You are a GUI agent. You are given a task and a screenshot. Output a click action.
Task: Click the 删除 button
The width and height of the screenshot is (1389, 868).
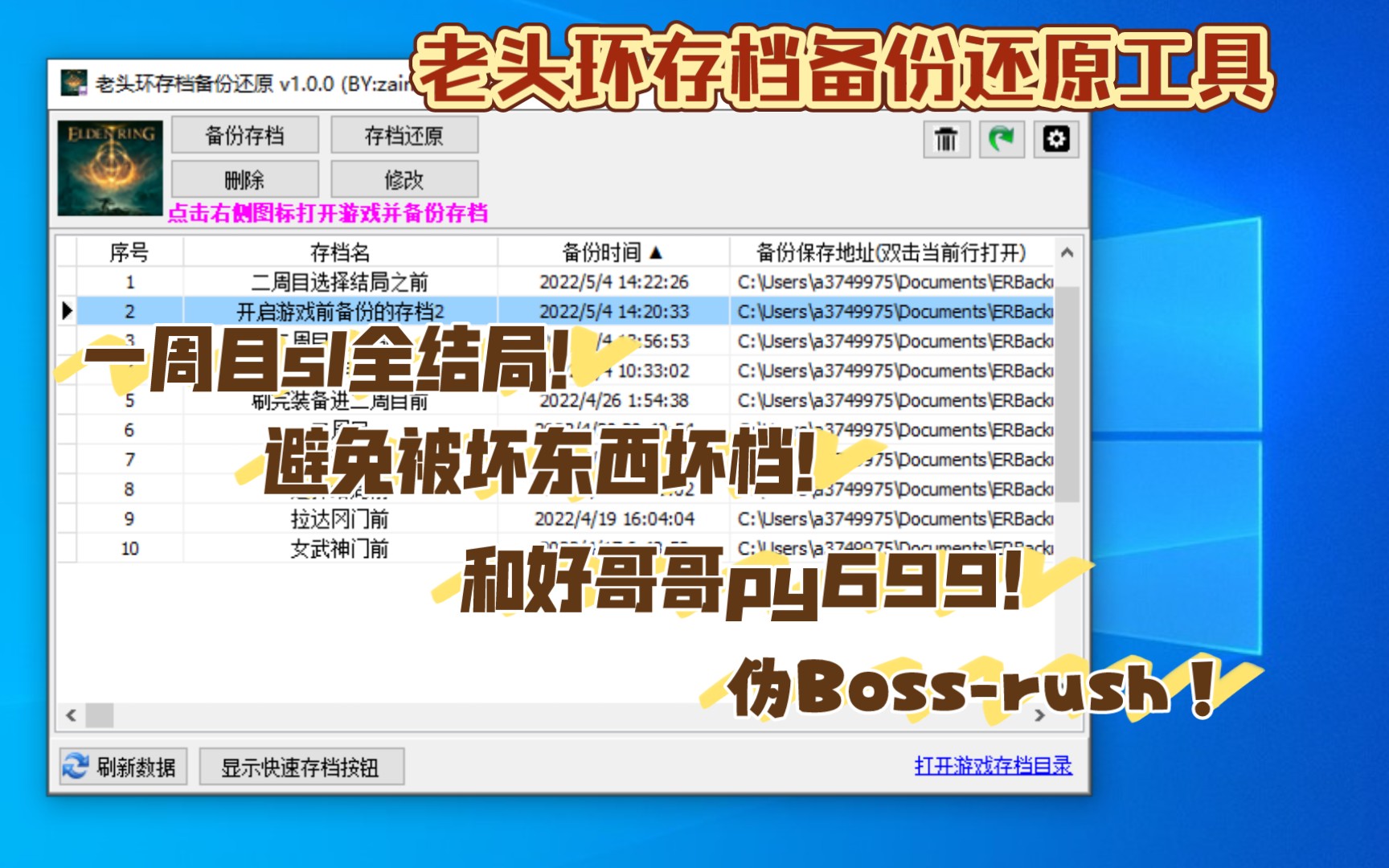(x=245, y=179)
